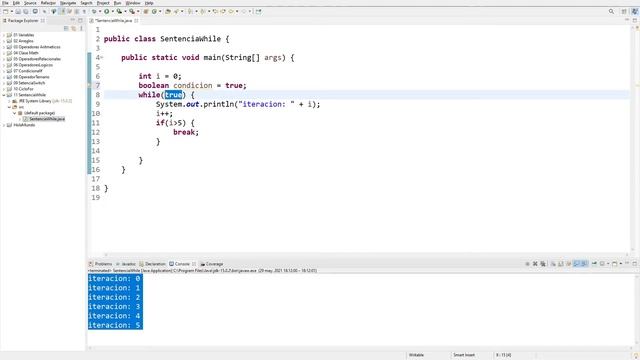Click the Debug bug icon in toolbar
Screen dimensions: 640x360
click(93, 11)
